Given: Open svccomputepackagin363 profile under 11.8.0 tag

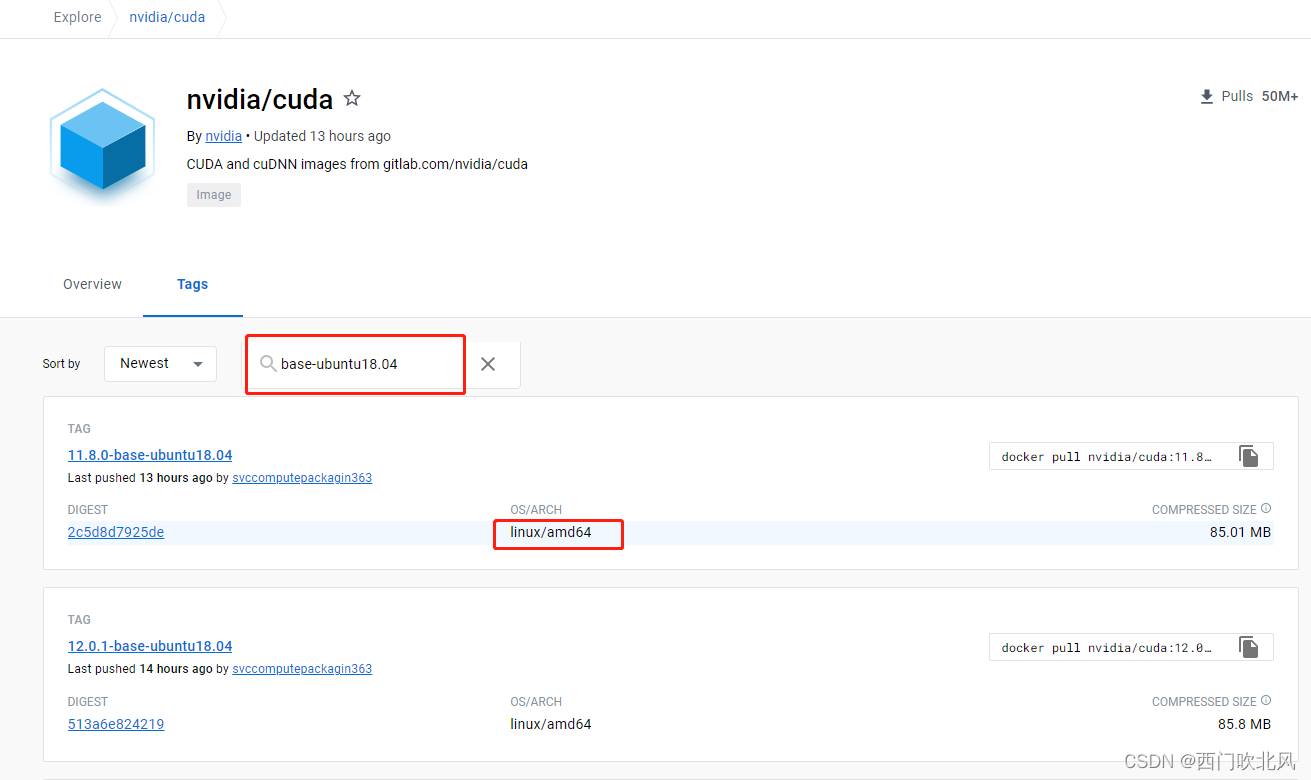Looking at the screenshot, I should 302,478.
